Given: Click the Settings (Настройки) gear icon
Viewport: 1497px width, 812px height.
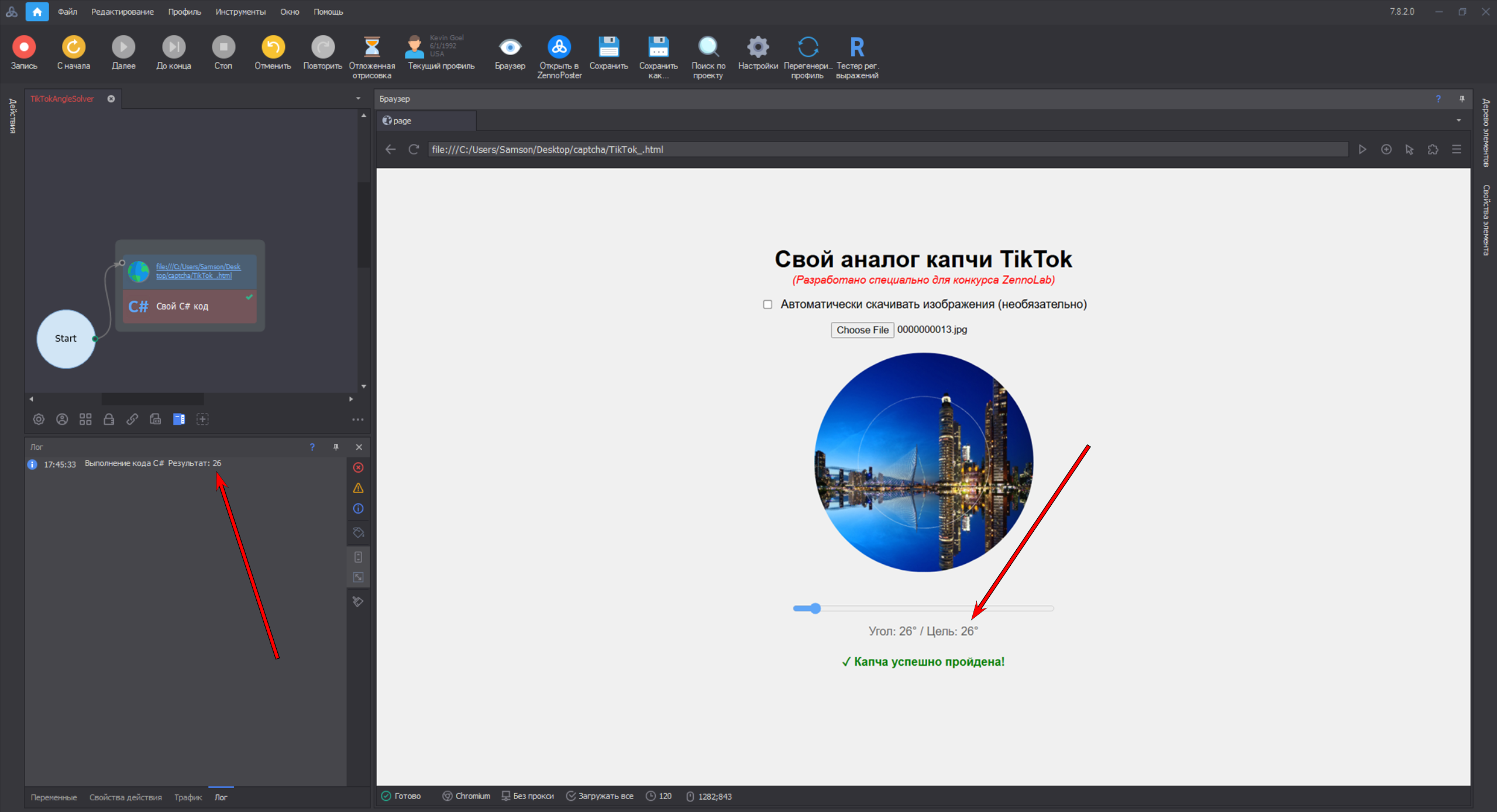Looking at the screenshot, I should click(x=758, y=47).
